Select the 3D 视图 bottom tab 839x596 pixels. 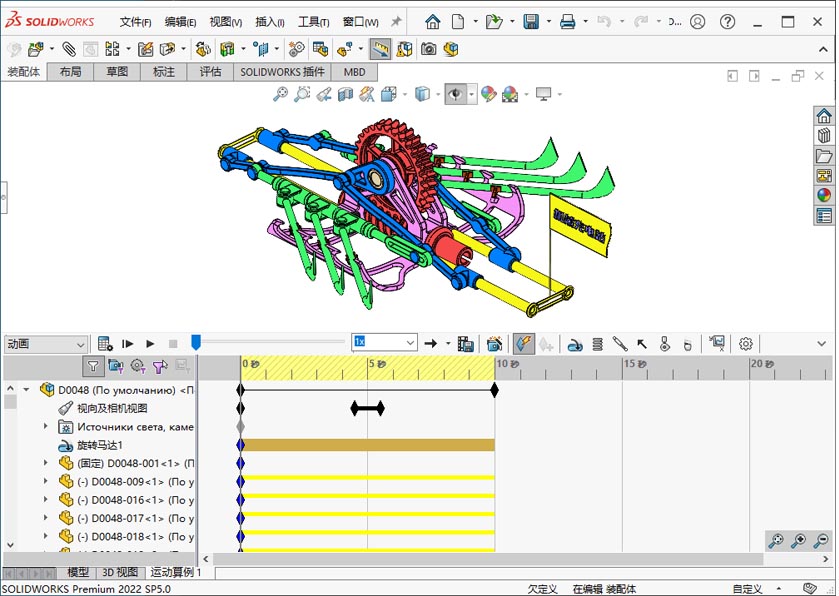[120, 573]
